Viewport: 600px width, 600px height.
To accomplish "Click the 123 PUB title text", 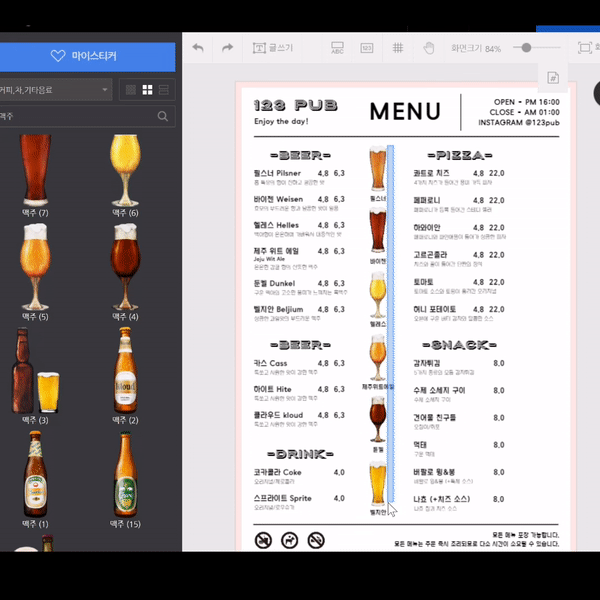I will pos(296,105).
